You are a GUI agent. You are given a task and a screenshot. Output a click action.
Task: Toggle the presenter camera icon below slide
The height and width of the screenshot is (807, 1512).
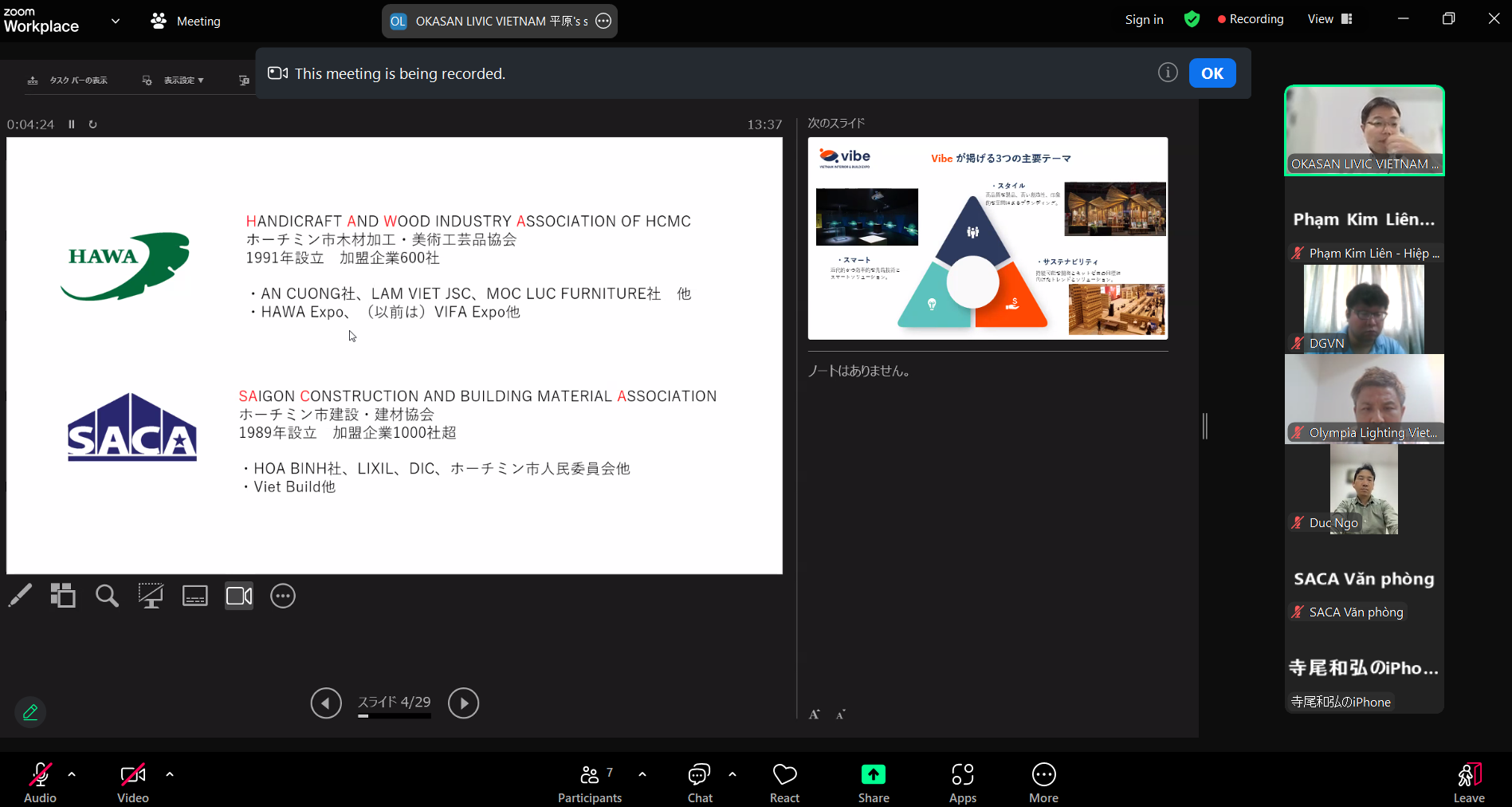[239, 596]
